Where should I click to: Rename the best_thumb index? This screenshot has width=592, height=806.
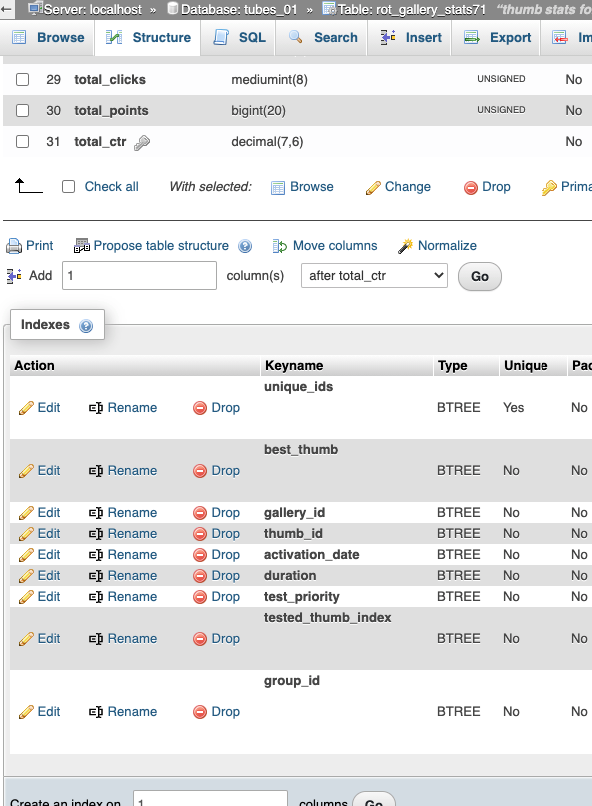[123, 471]
